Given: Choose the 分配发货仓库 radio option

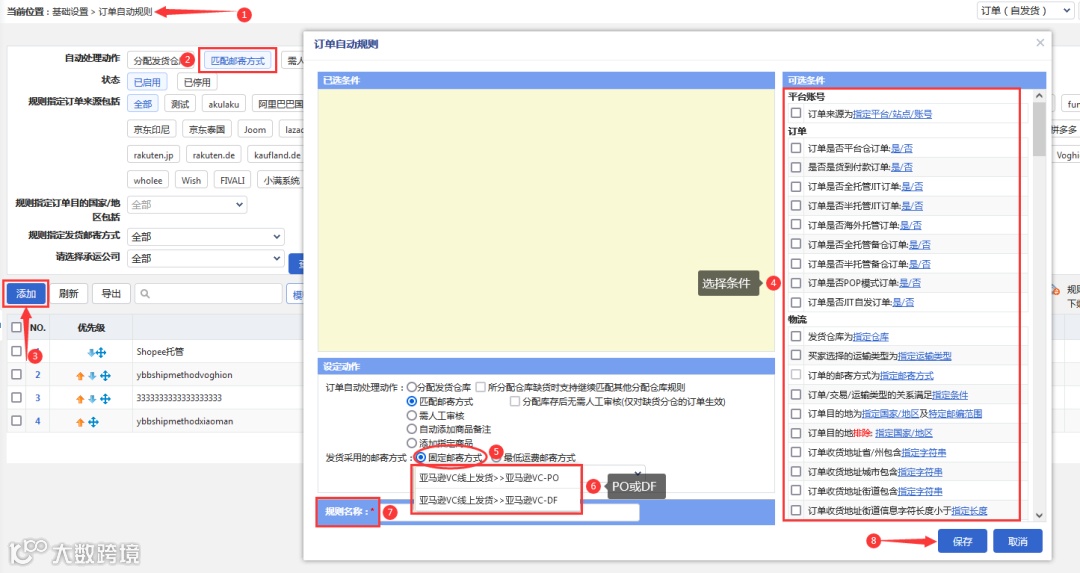Looking at the screenshot, I should click(x=412, y=387).
